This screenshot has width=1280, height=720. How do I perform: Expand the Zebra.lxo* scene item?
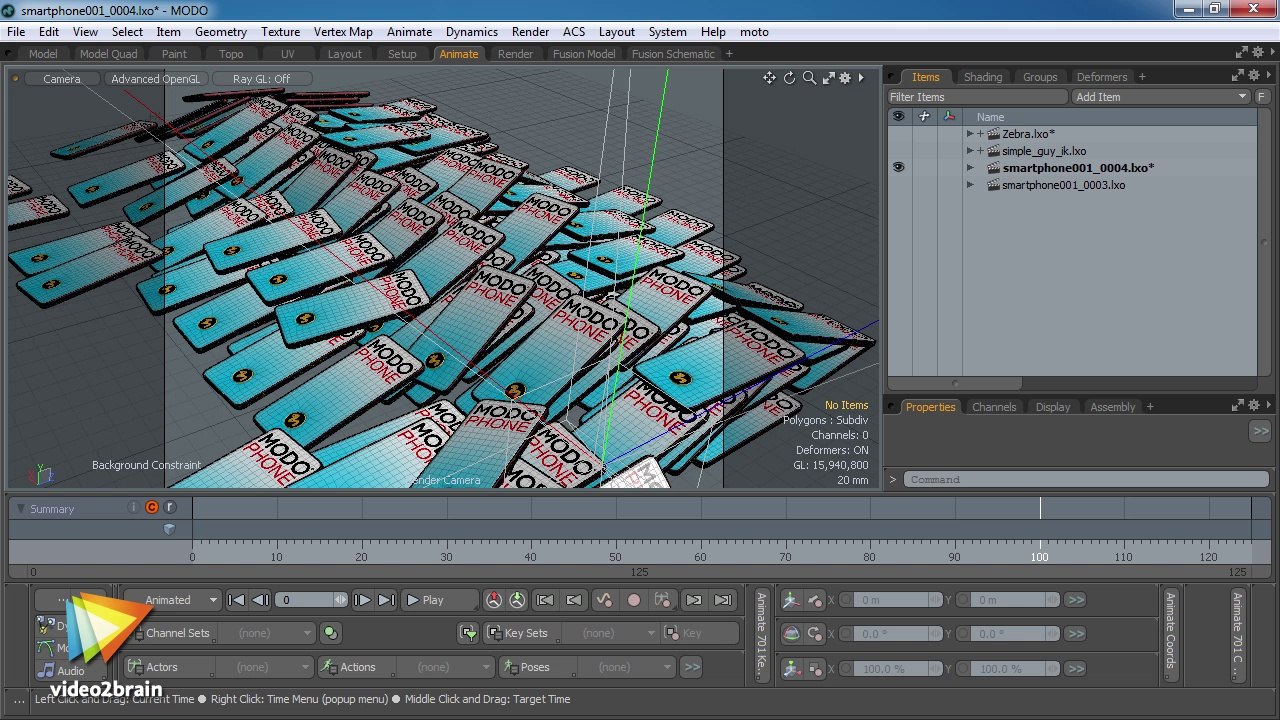coord(970,134)
